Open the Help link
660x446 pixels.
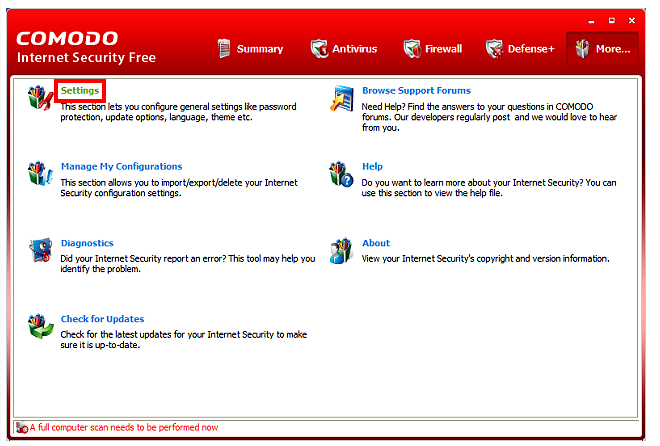[372, 167]
